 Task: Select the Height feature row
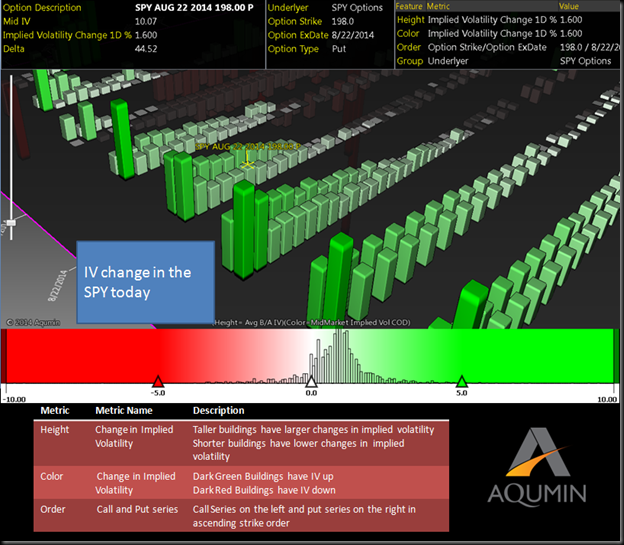point(507,20)
